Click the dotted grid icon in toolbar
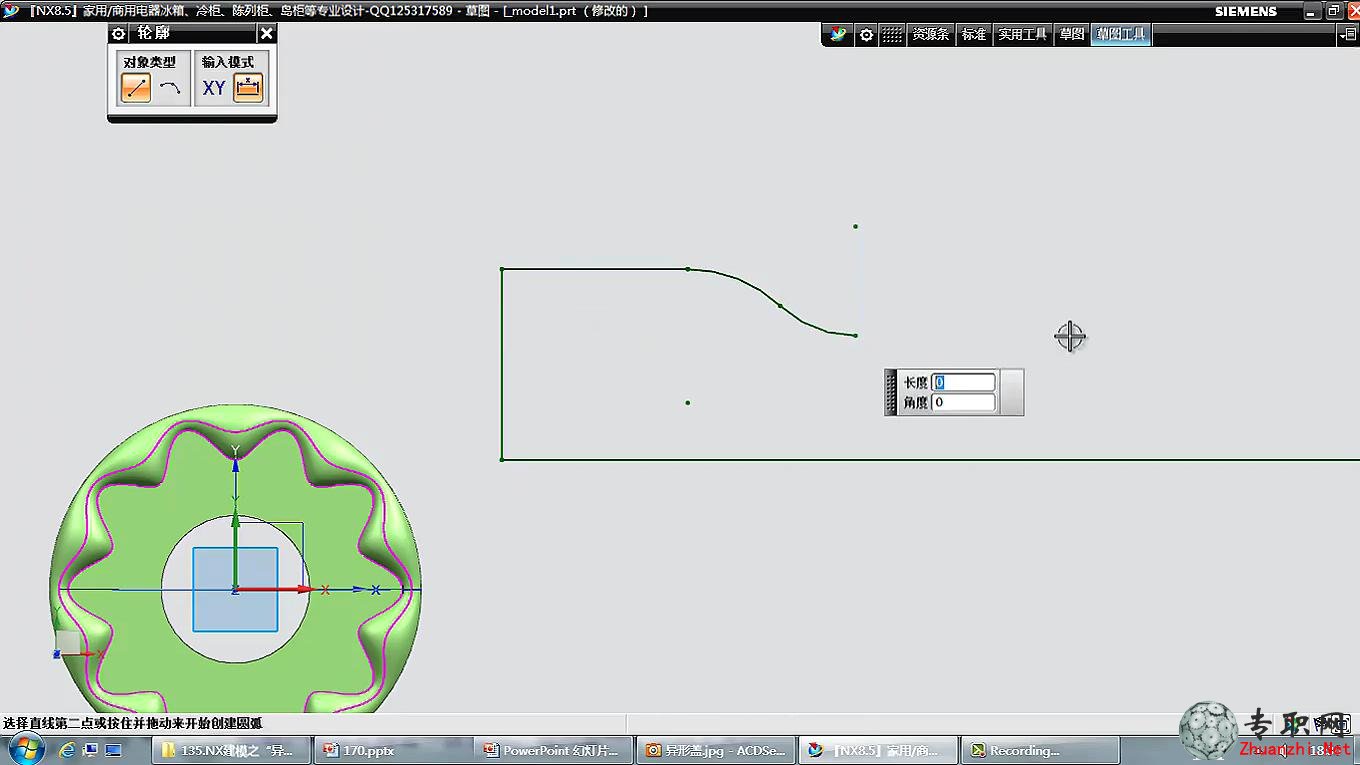Viewport: 1360px width, 765px height. pos(891,34)
